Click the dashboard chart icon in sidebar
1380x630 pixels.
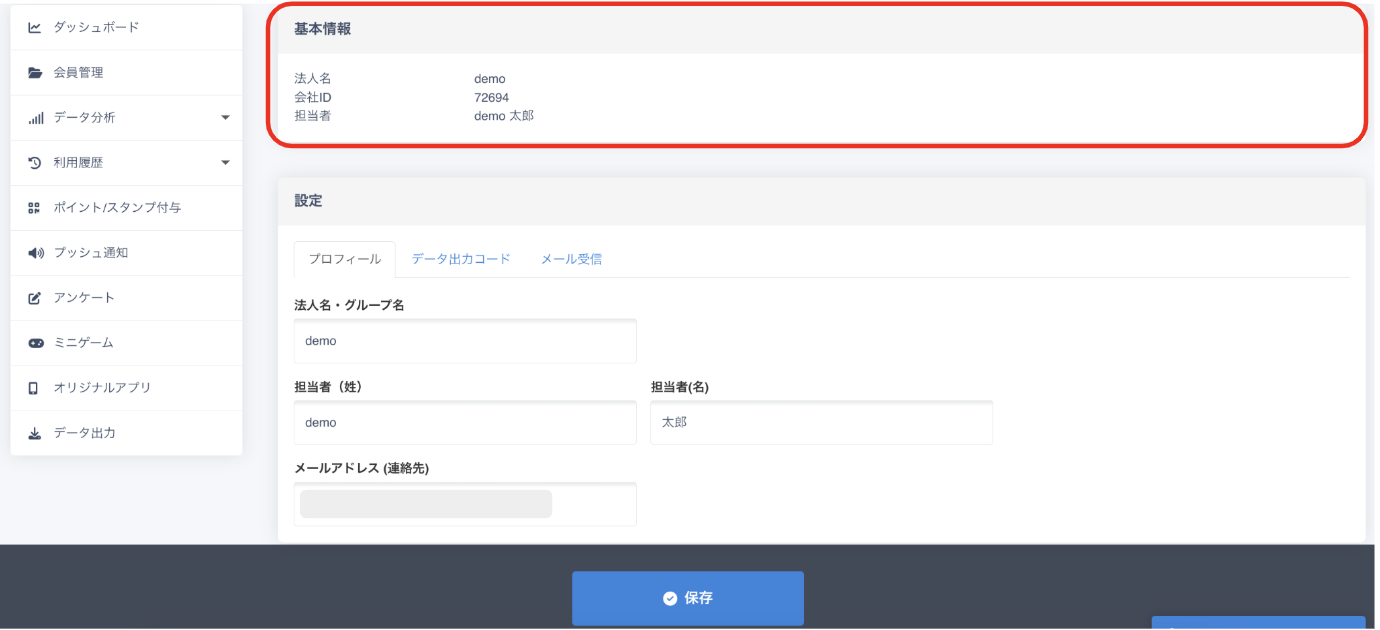35,28
